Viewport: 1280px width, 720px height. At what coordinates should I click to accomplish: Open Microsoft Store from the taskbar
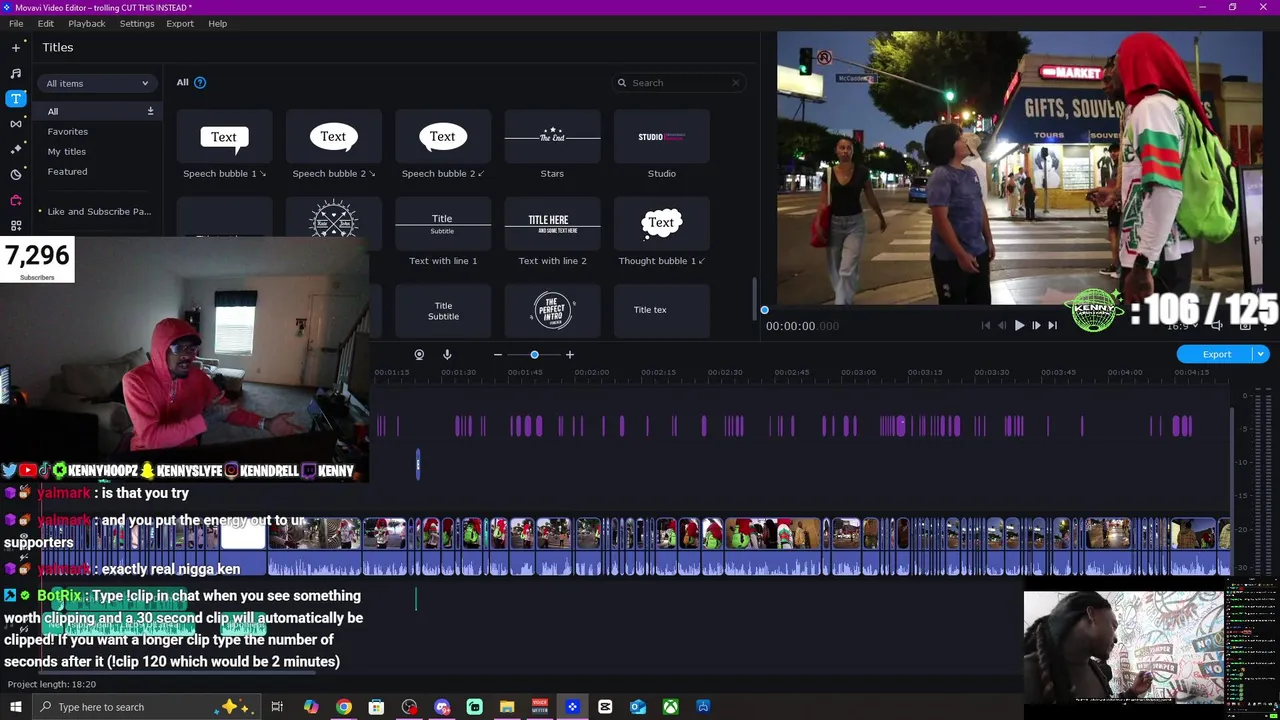pyautogui.click(x=376, y=707)
